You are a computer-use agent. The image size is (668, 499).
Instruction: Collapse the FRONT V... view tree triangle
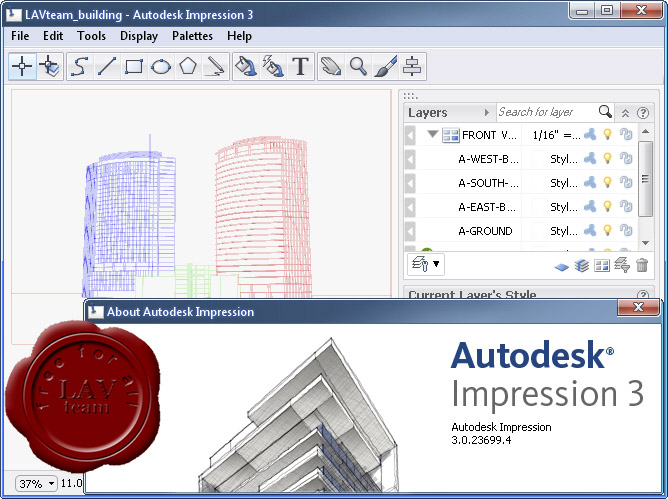click(x=432, y=134)
